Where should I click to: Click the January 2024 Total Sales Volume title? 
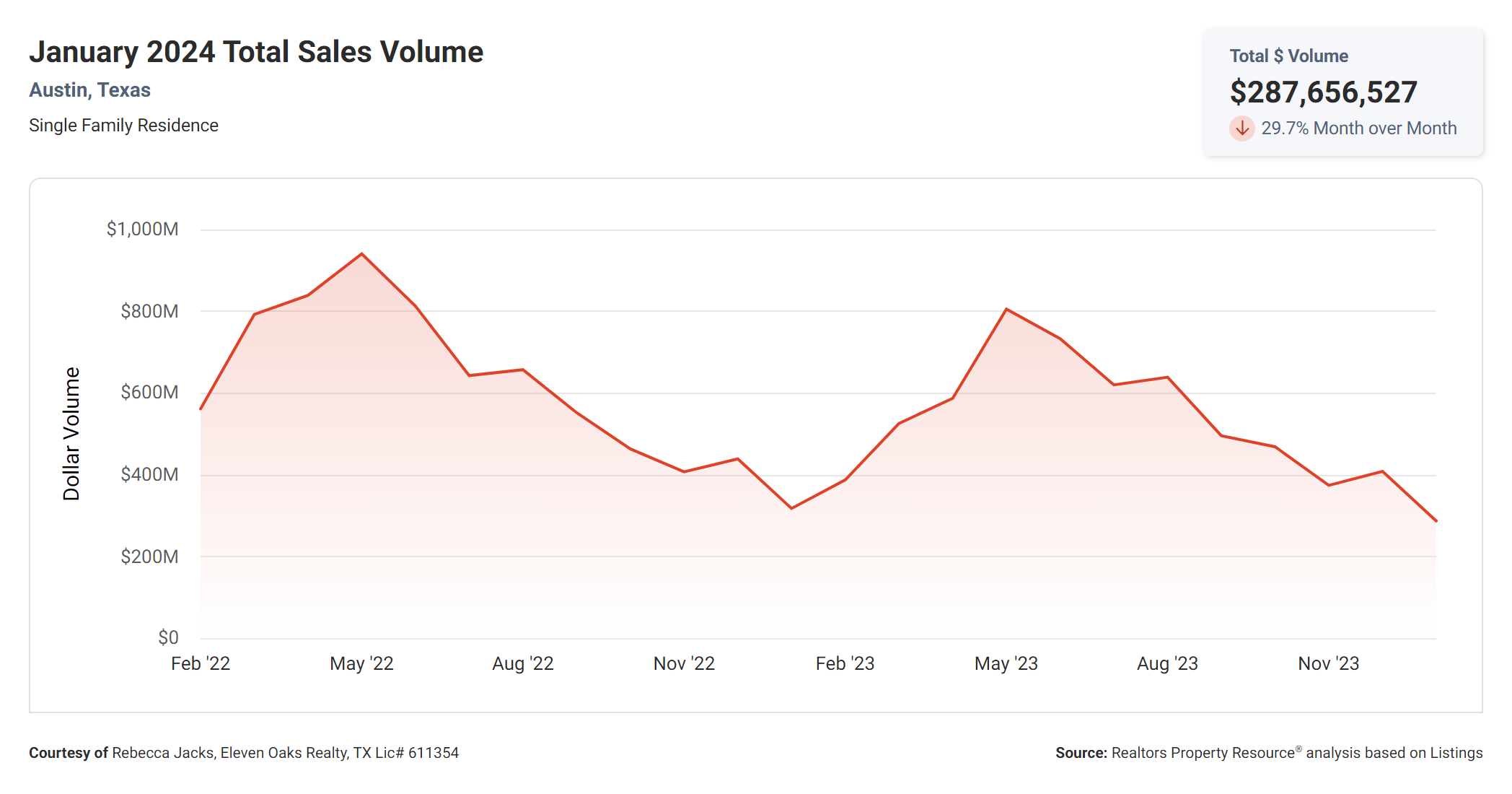pos(256,52)
